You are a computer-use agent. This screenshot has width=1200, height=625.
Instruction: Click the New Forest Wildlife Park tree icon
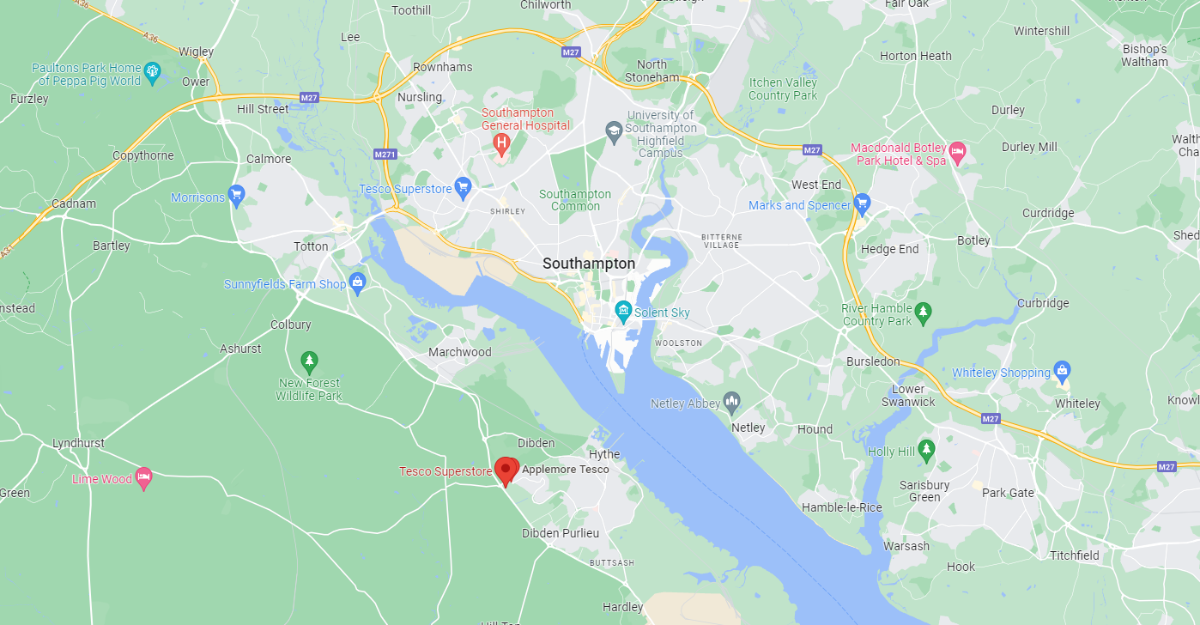click(309, 360)
